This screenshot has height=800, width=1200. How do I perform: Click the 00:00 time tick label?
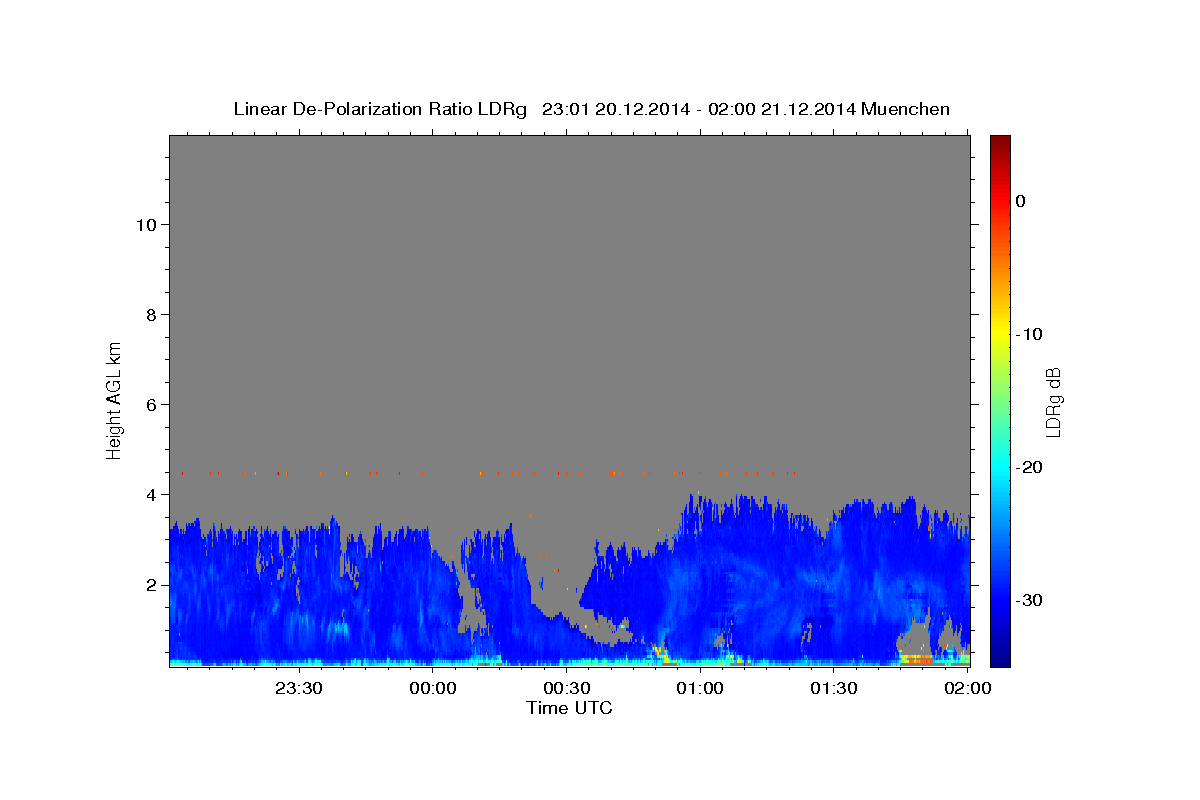click(433, 688)
